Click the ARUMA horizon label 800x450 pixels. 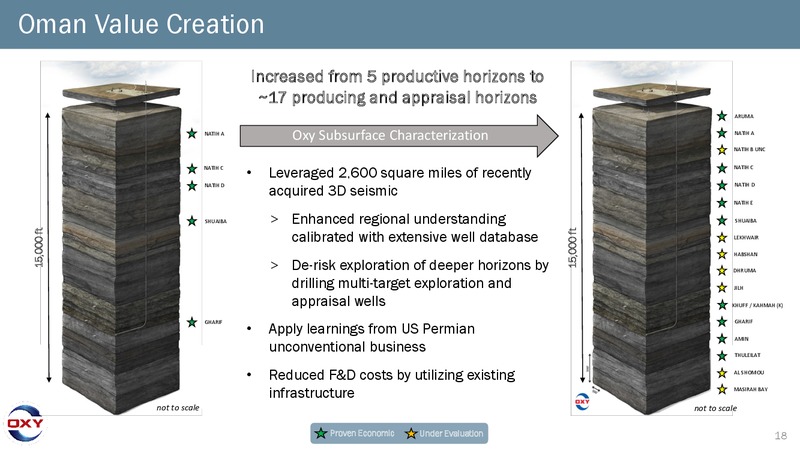point(743,116)
